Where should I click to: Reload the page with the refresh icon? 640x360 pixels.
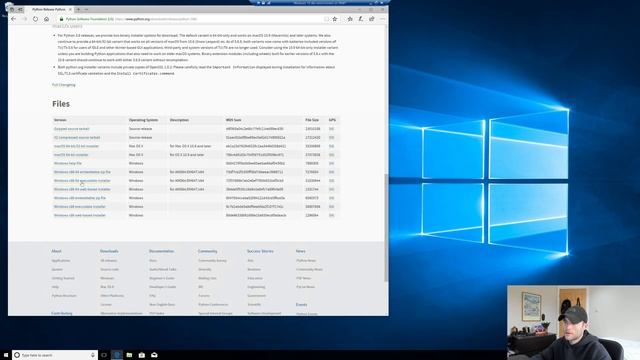36,19
